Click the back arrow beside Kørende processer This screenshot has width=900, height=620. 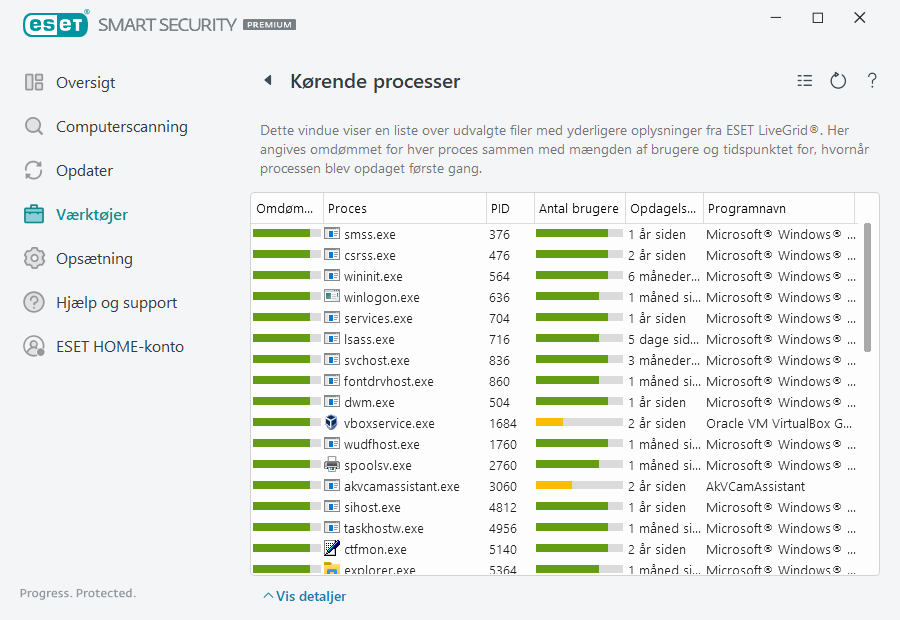tap(268, 81)
